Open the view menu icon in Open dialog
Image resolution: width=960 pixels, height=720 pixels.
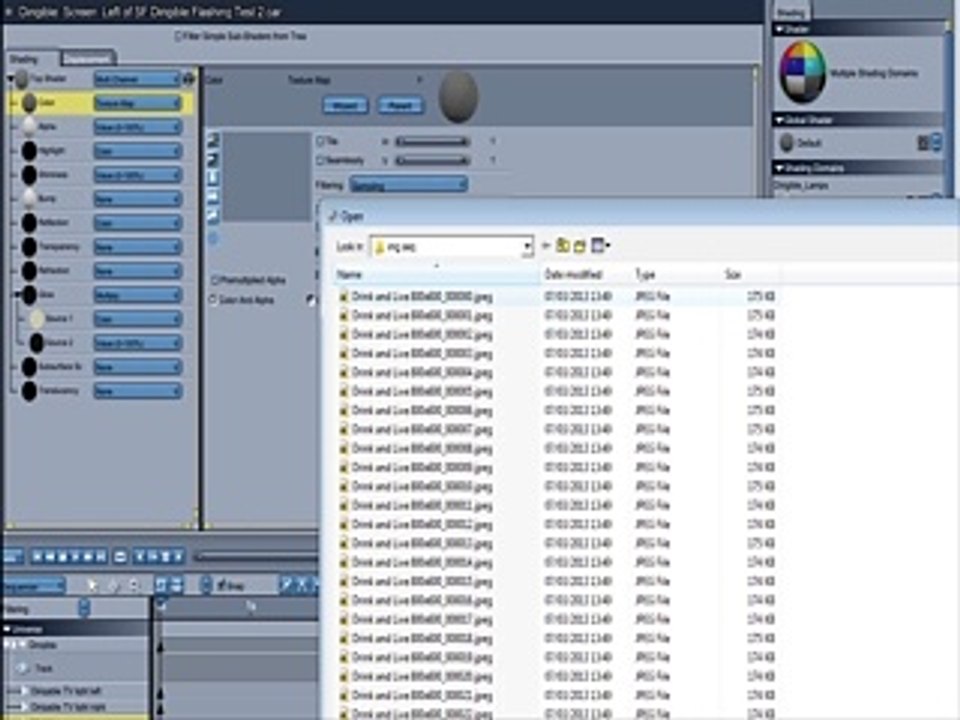click(600, 246)
